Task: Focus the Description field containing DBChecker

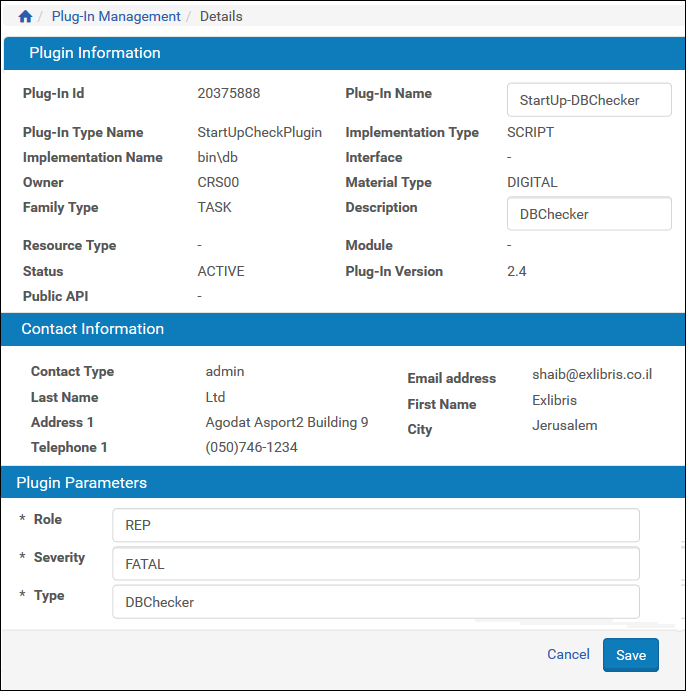Action: pos(589,214)
